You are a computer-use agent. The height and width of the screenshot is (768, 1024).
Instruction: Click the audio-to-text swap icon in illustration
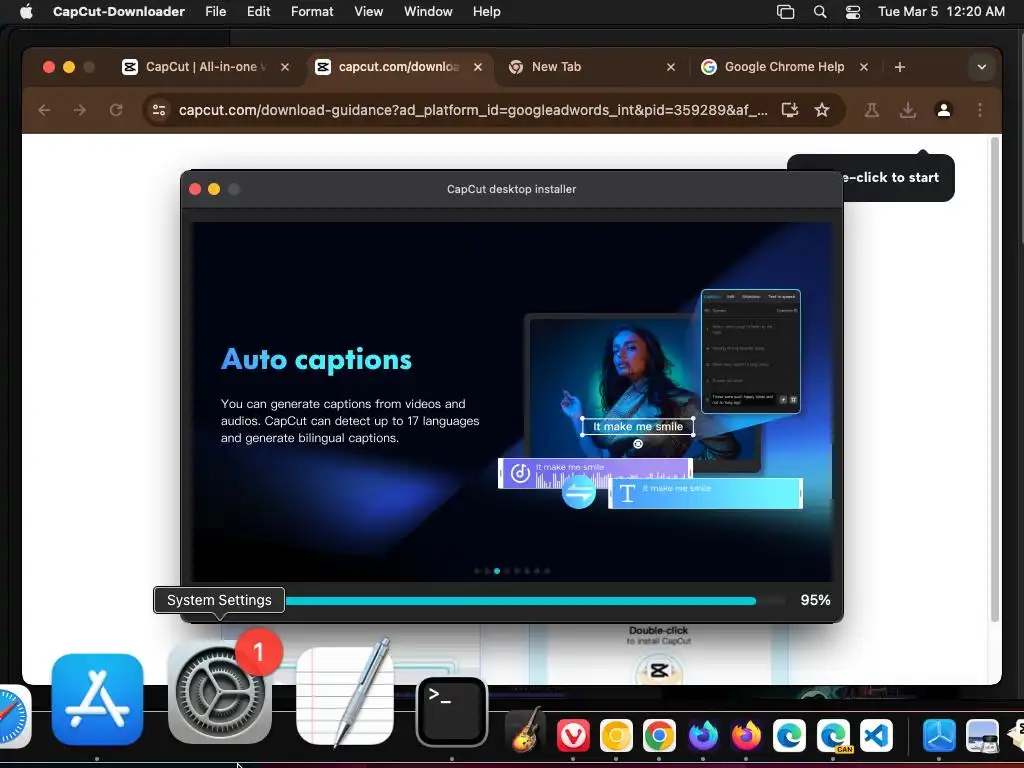pyautogui.click(x=579, y=491)
